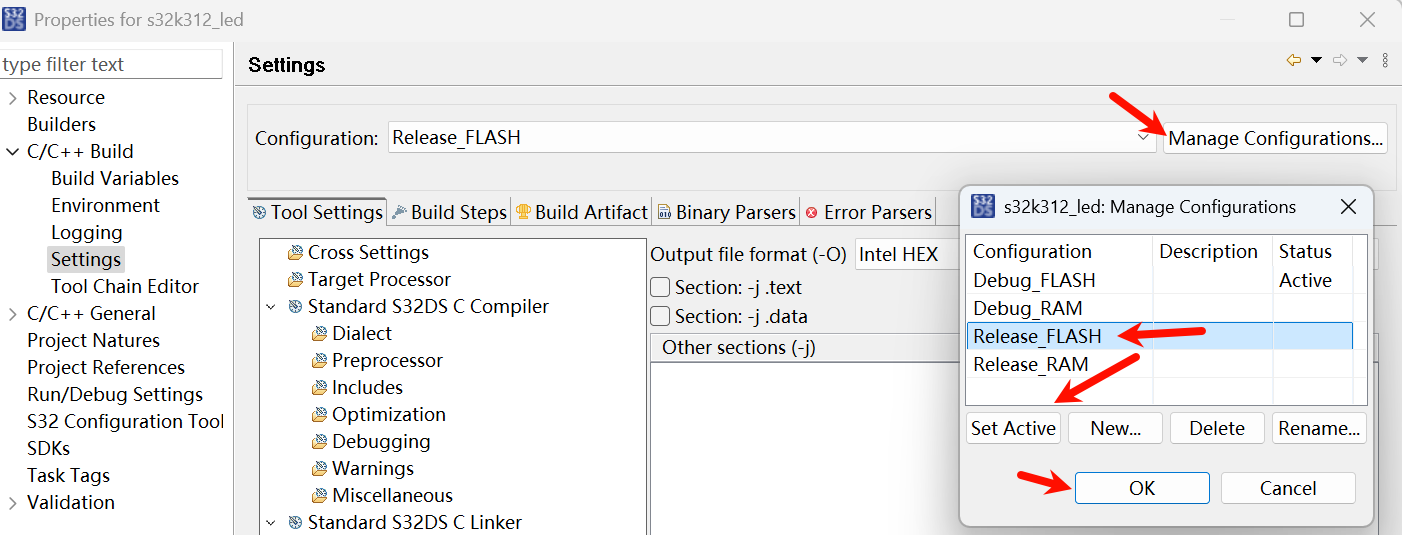Viewport: 1402px width, 535px height.
Task: Collapse the Standard S32DS C Compiler node
Action: 271,307
